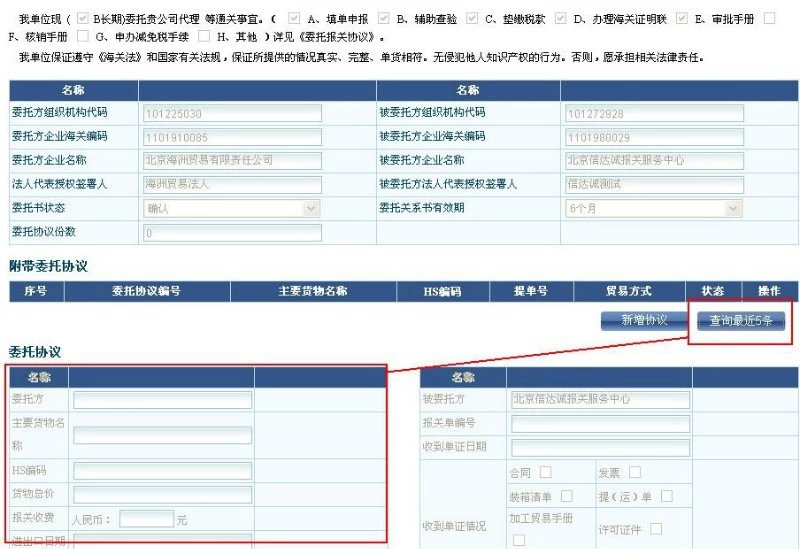Click the 人民币 fee amount field

146,519
